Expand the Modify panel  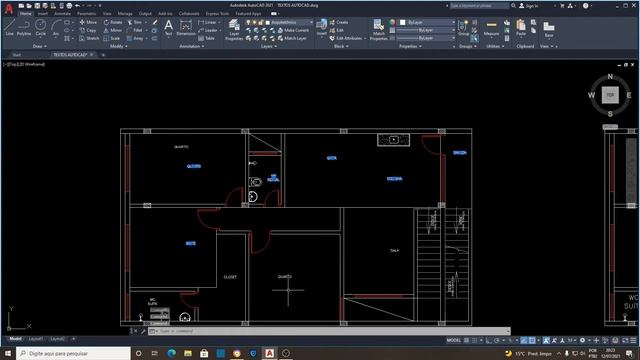tap(119, 46)
